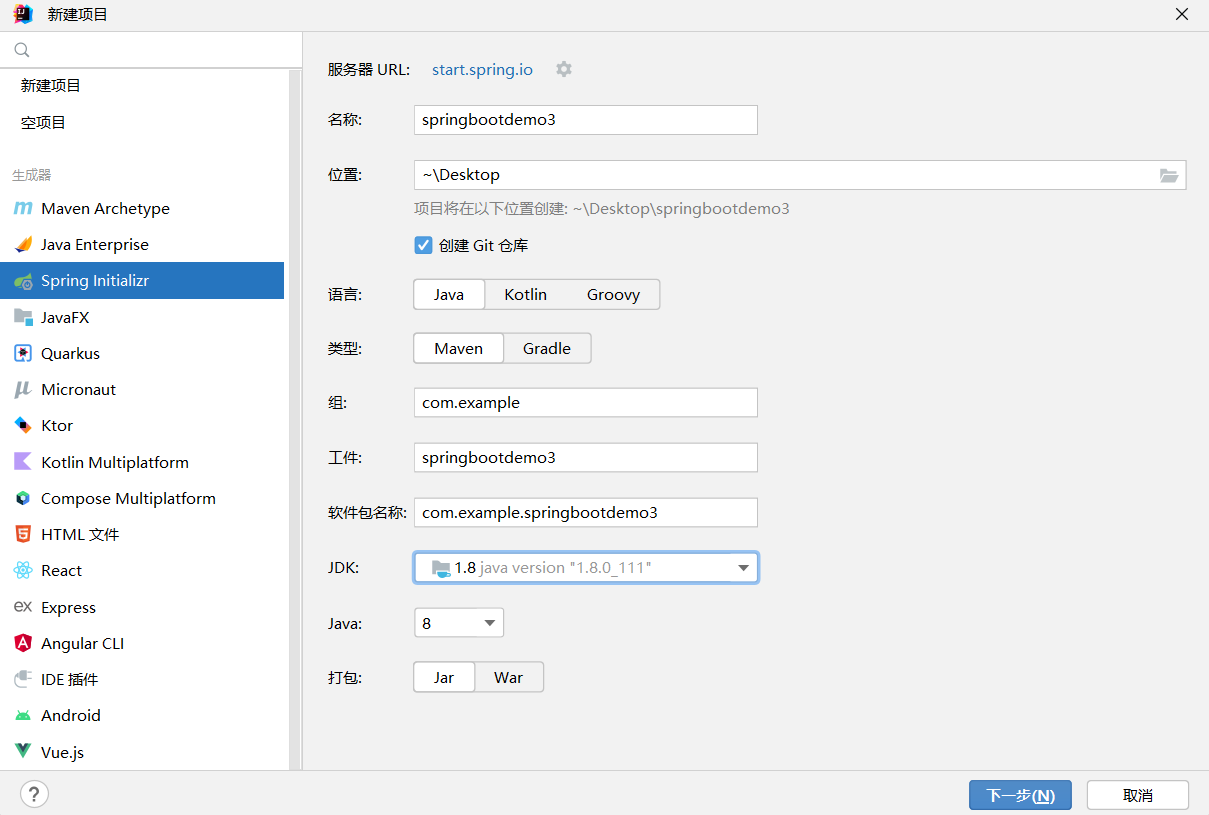1209x815 pixels.
Task: Click the Angular CLI icon
Action: pos(23,643)
